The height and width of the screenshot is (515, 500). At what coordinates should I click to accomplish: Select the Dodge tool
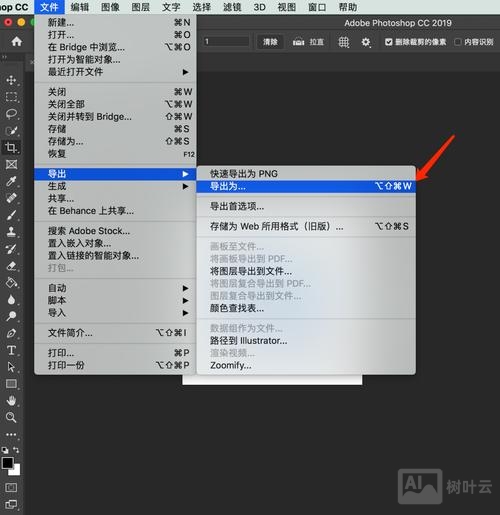point(11,316)
